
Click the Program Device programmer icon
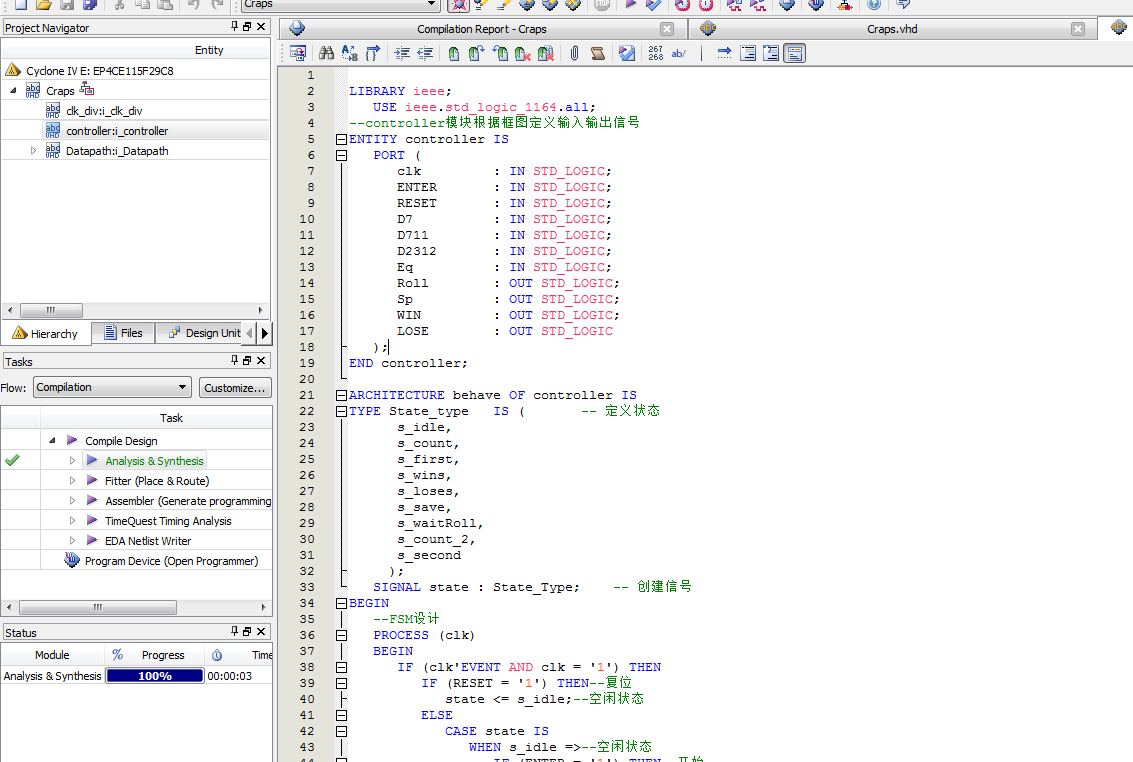72,561
